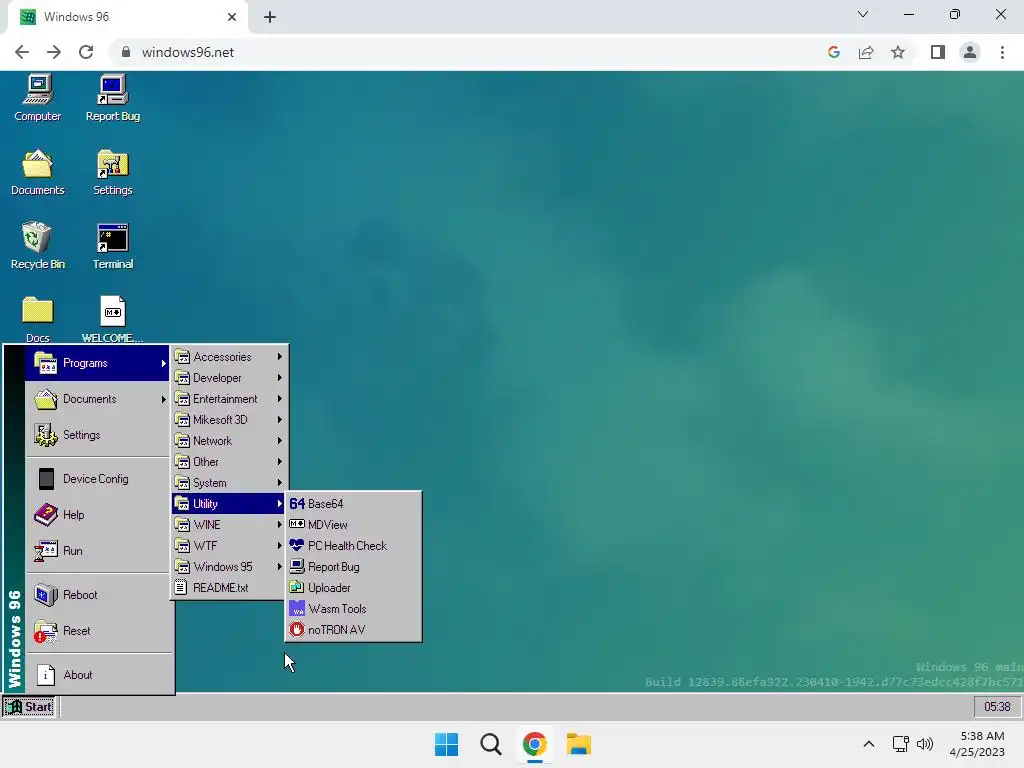The image size is (1024, 768).
Task: Open Settings from the Start menu
Action: click(98, 435)
